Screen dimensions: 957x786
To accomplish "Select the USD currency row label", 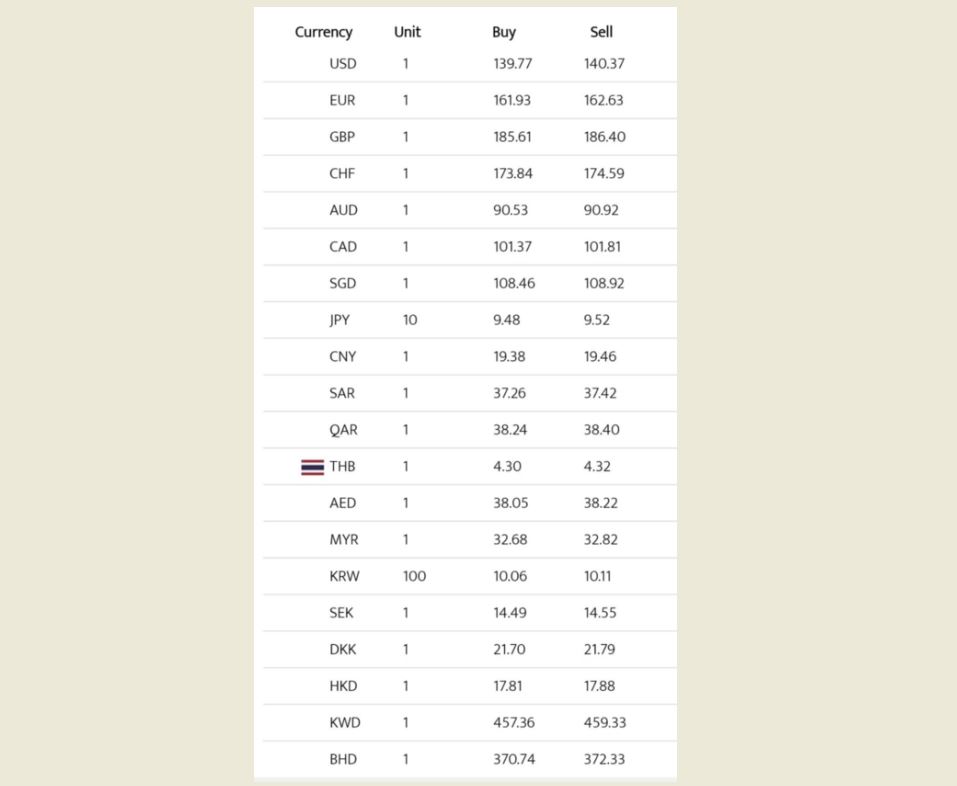I will [342, 64].
